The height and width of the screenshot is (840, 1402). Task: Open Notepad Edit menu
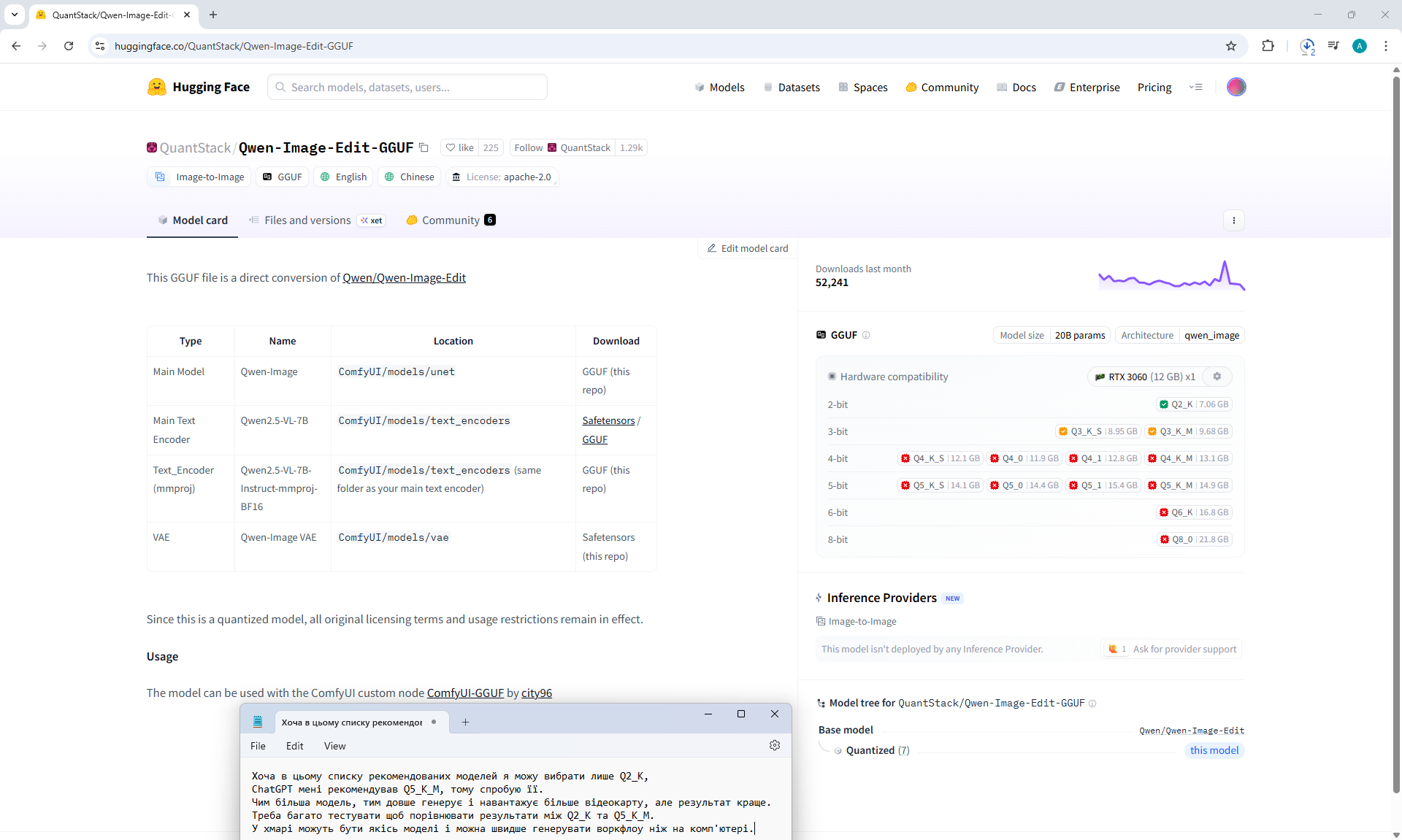[x=294, y=746]
